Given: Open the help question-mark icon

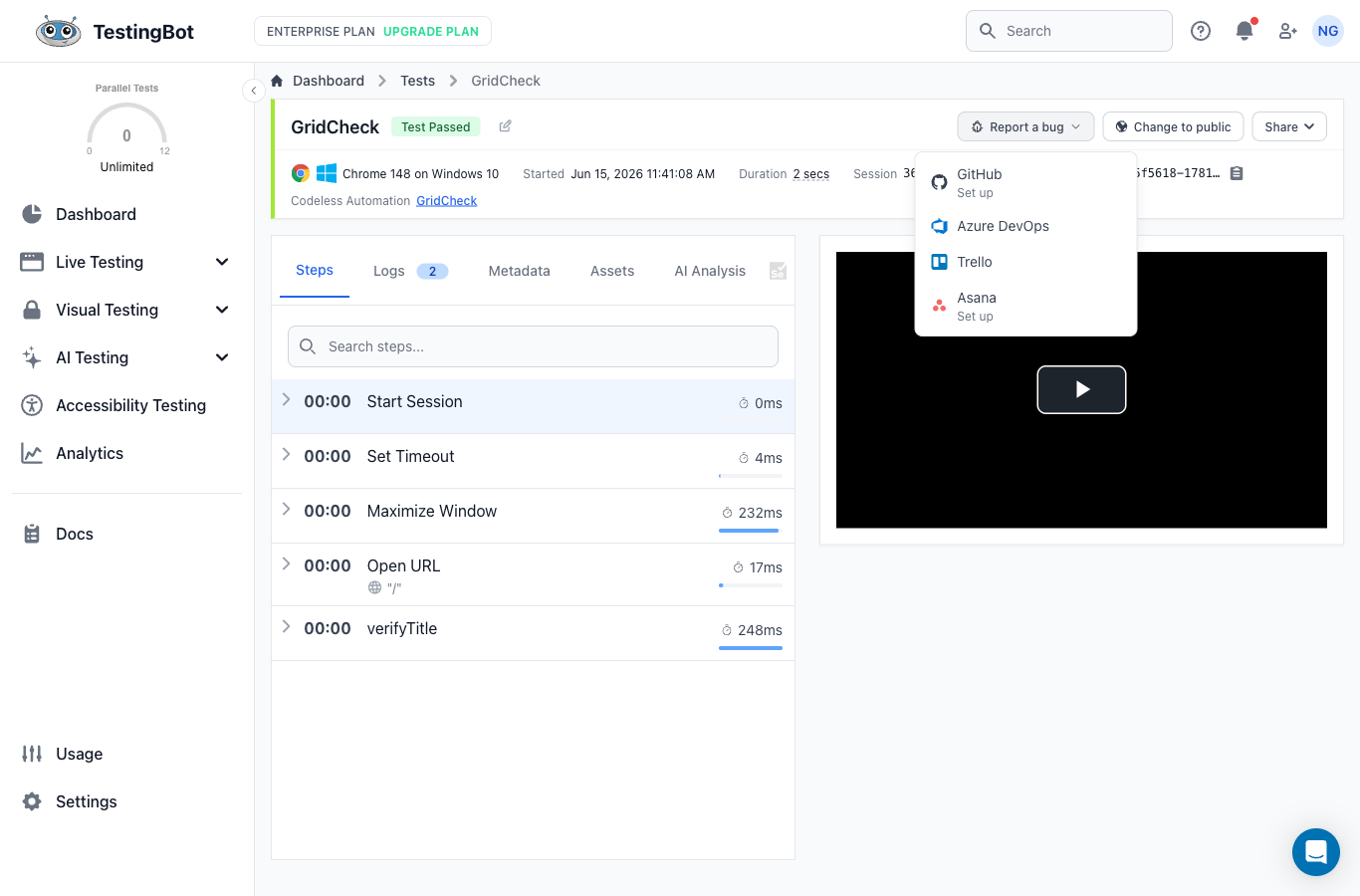Looking at the screenshot, I should 1201,31.
